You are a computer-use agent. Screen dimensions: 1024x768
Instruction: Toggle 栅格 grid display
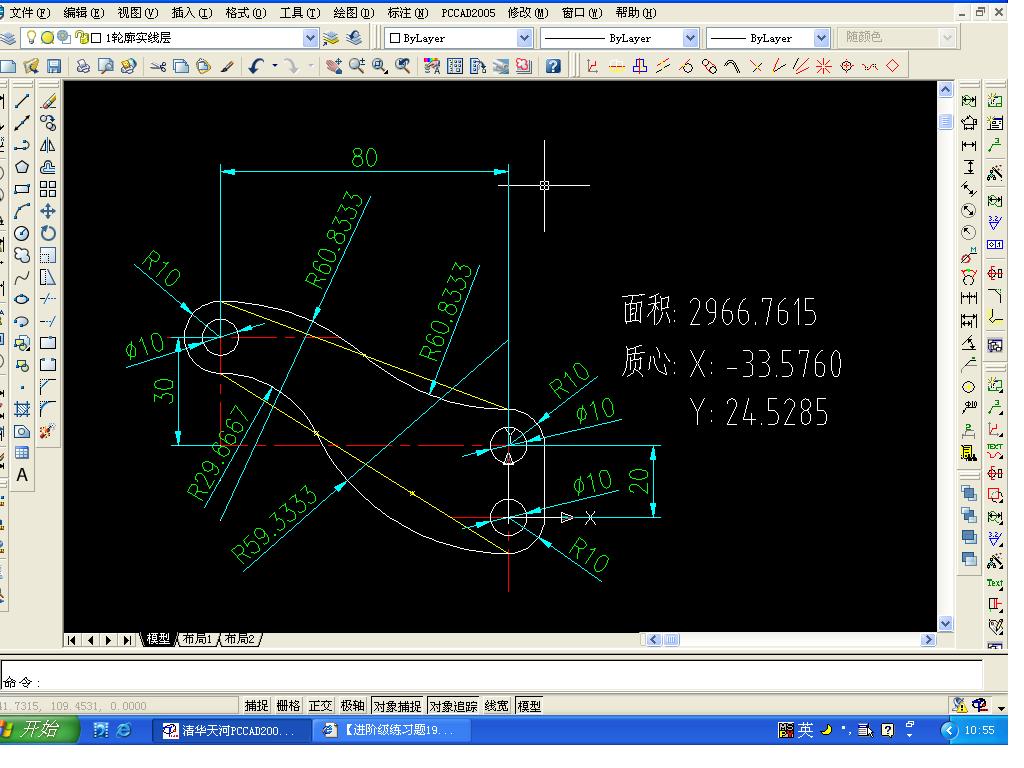pos(288,706)
